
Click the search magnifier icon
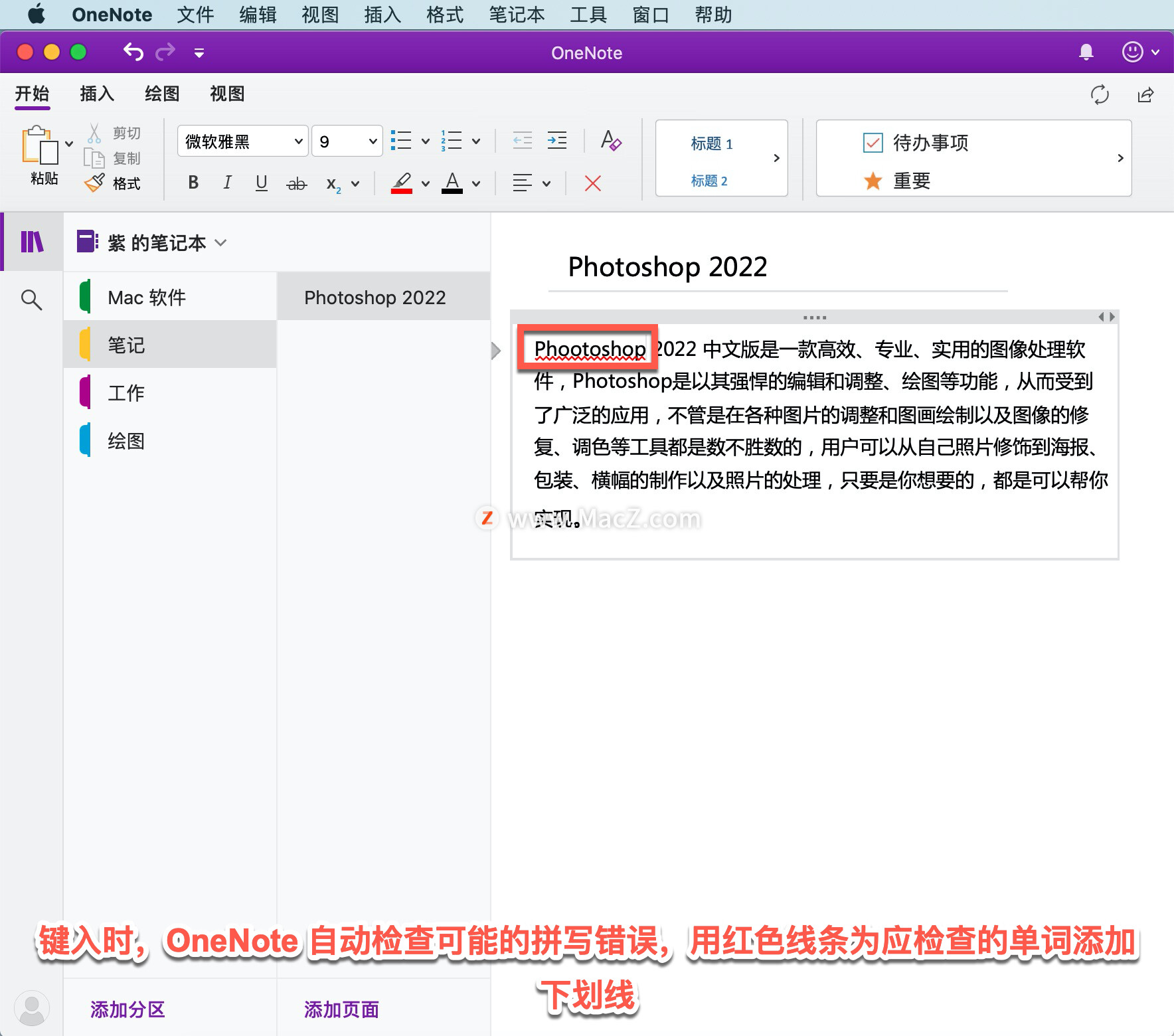(x=31, y=300)
